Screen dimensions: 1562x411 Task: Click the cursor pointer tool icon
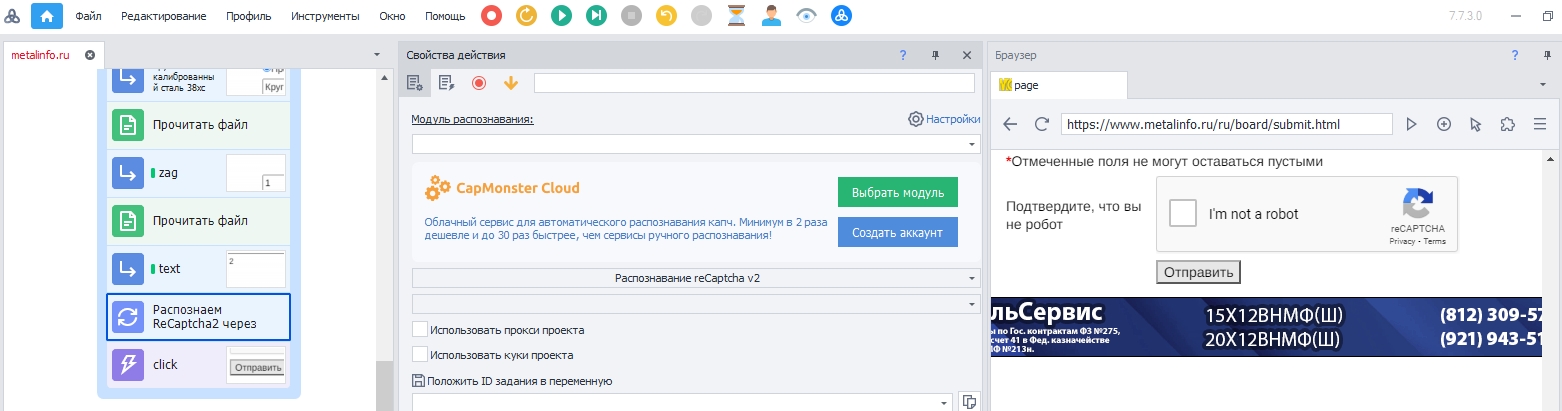(x=1475, y=124)
